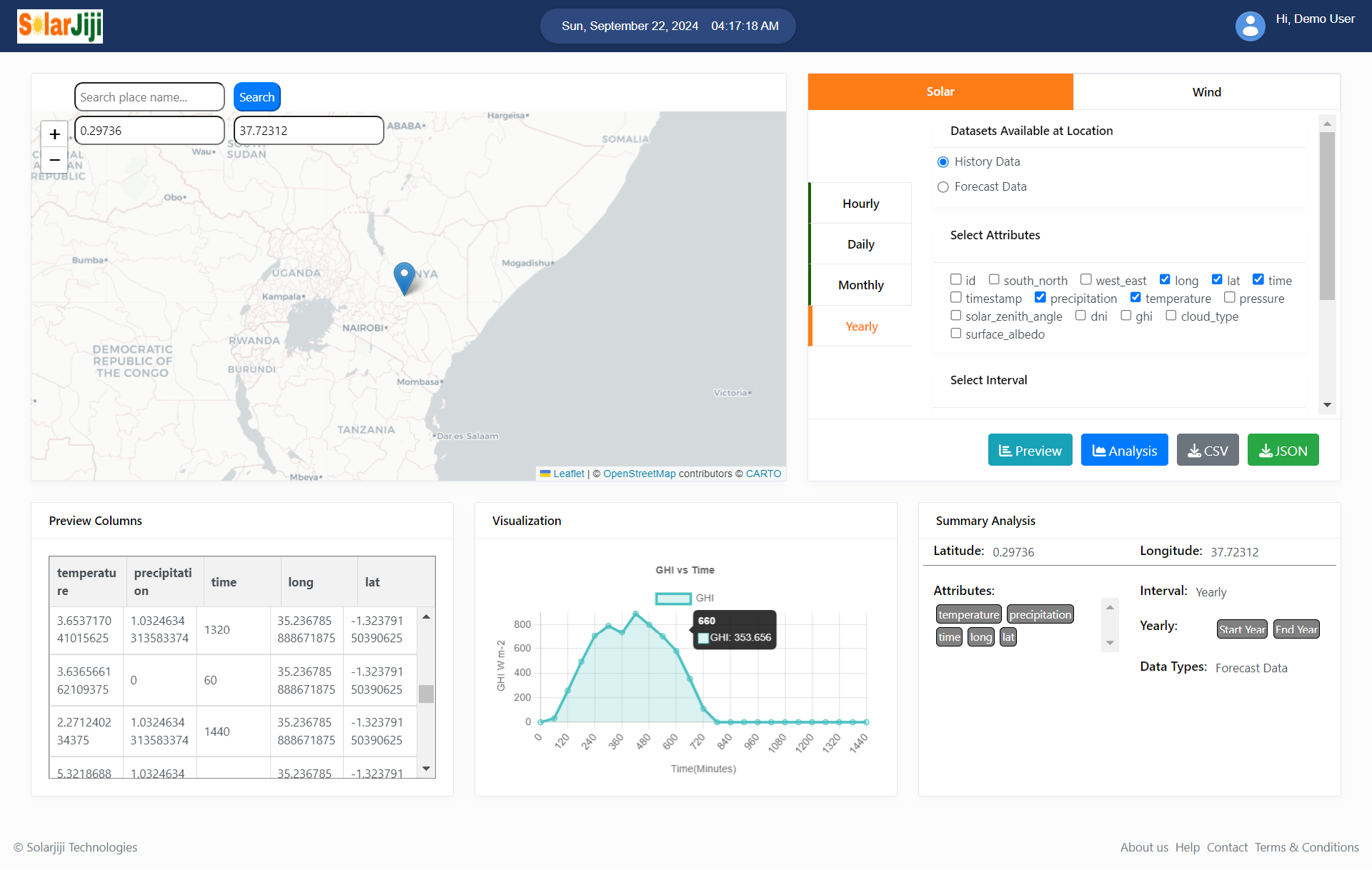Download data as CSV
1372x870 pixels.
tap(1208, 450)
